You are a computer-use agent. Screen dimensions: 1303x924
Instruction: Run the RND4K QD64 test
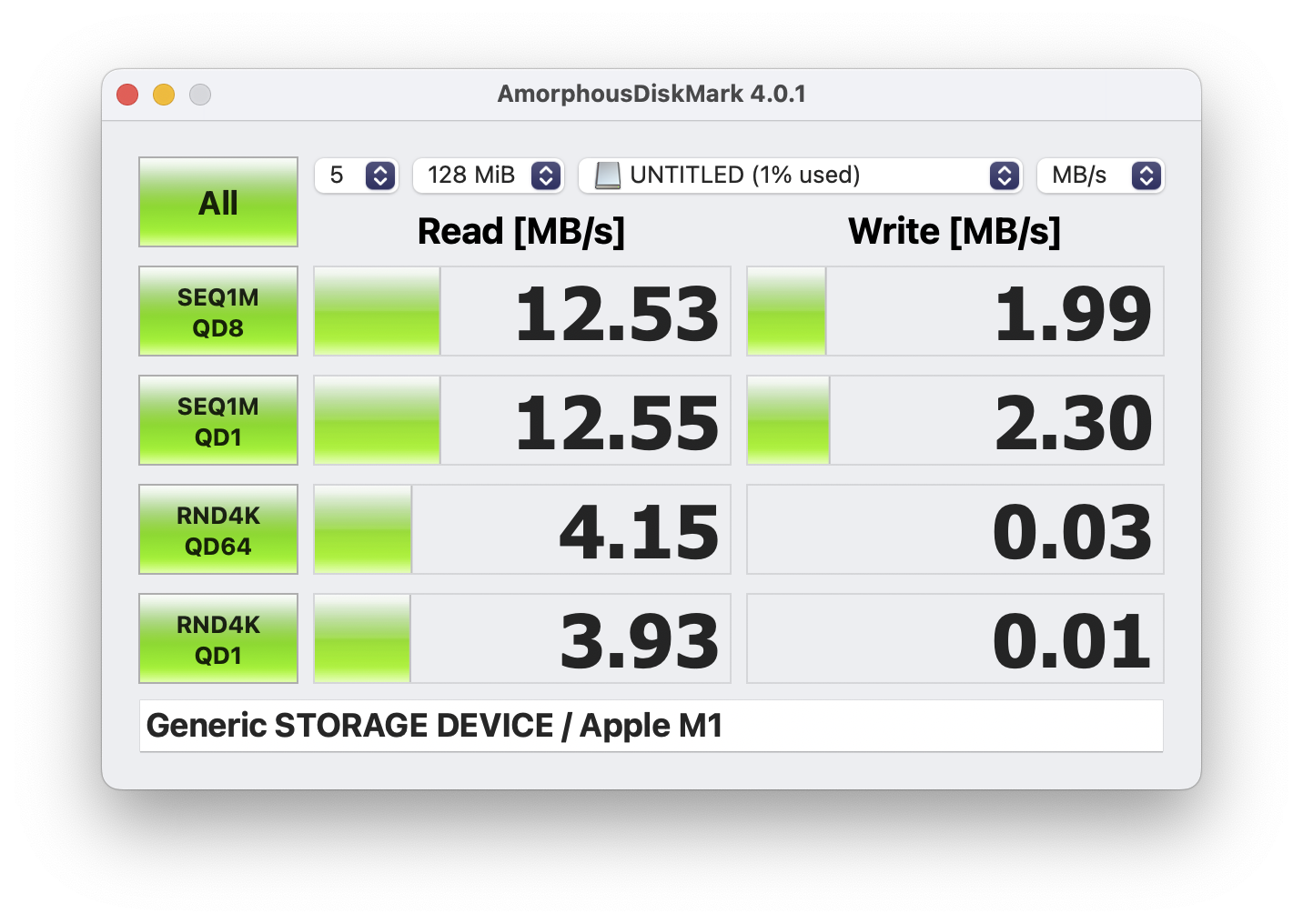218,529
